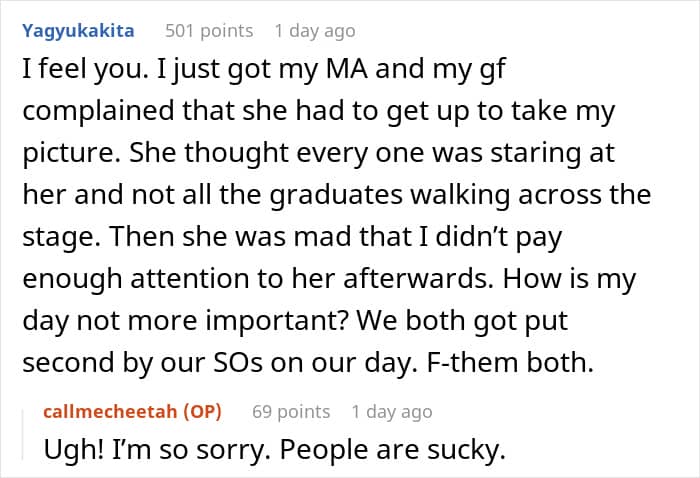Click the word 'complained' in the comment
The height and width of the screenshot is (478, 700).
coord(98,111)
